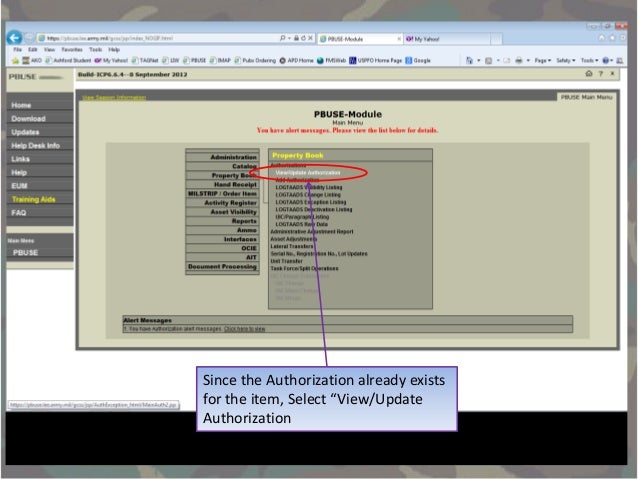The image size is (638, 479).
Task: Open IMAP favorites bar shortcut
Action: (220, 61)
